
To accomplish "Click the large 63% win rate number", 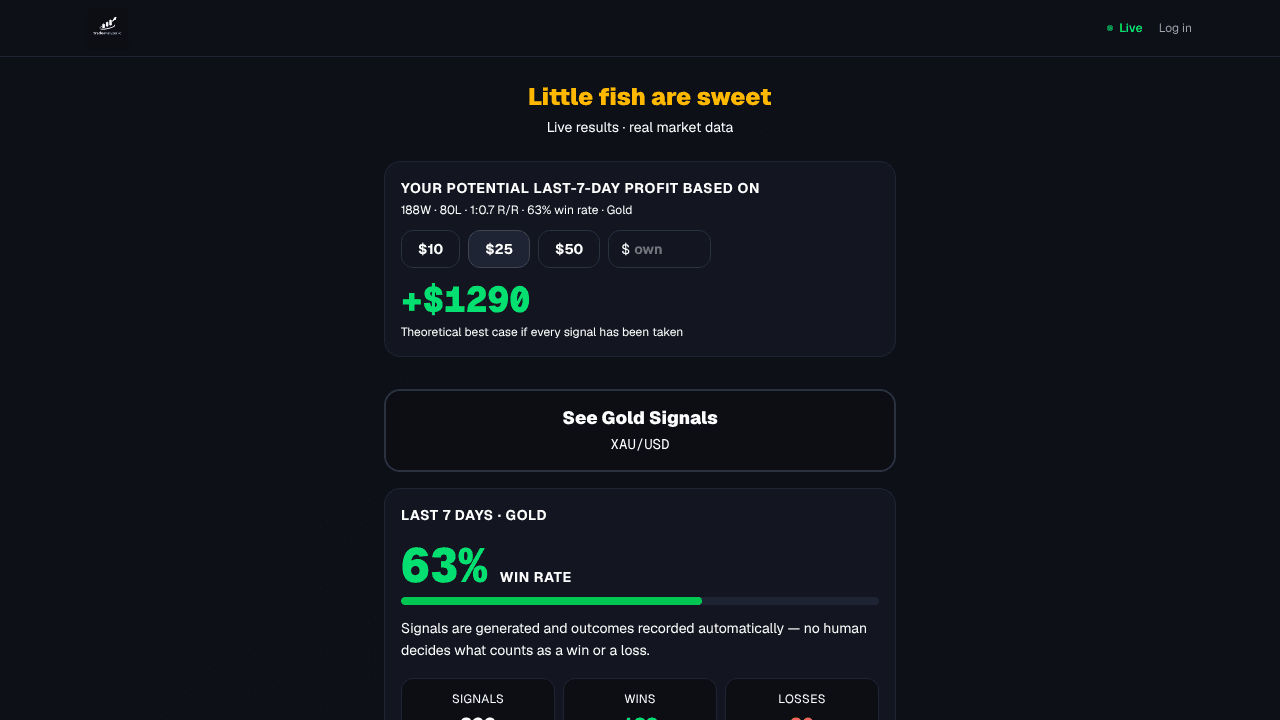I will pyautogui.click(x=444, y=566).
